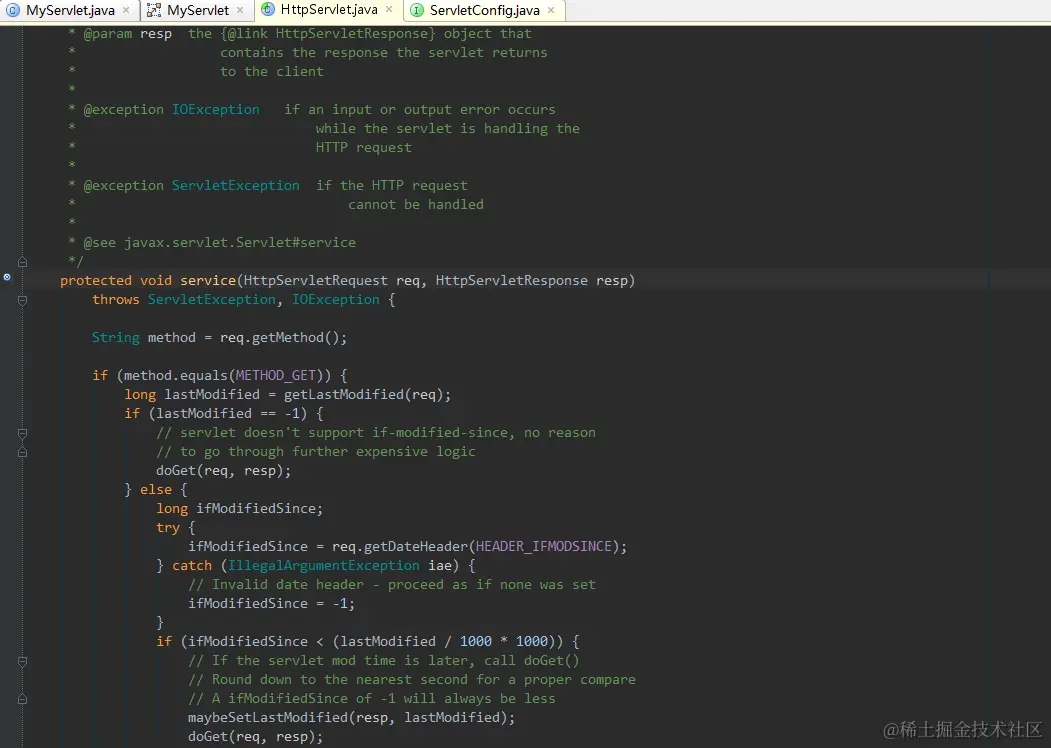Close the MyServlet diagram tab
Screen dimensions: 1051x748
pos(240,10)
